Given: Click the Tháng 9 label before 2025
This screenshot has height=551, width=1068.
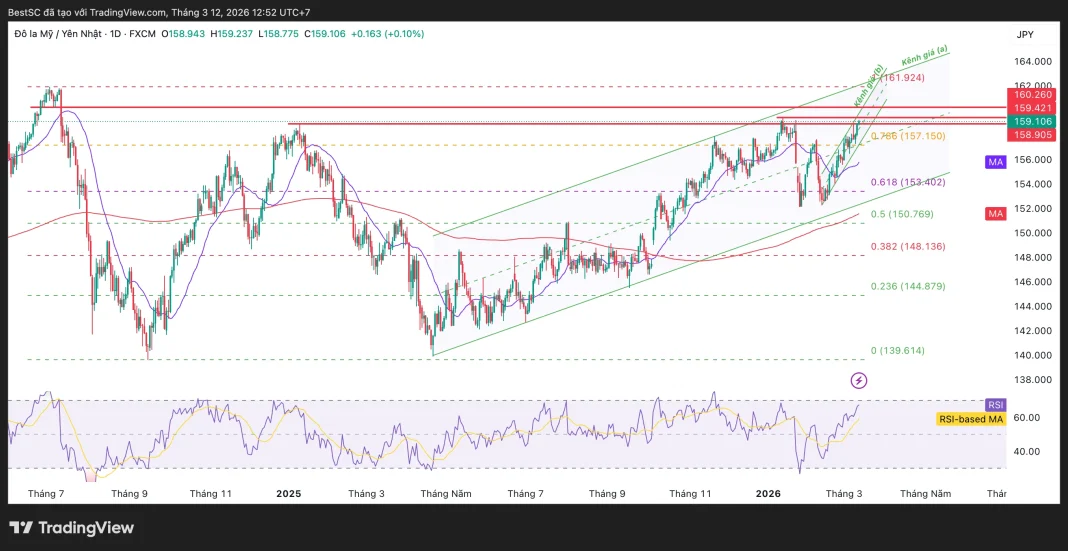Looking at the screenshot, I should (x=130, y=493).
